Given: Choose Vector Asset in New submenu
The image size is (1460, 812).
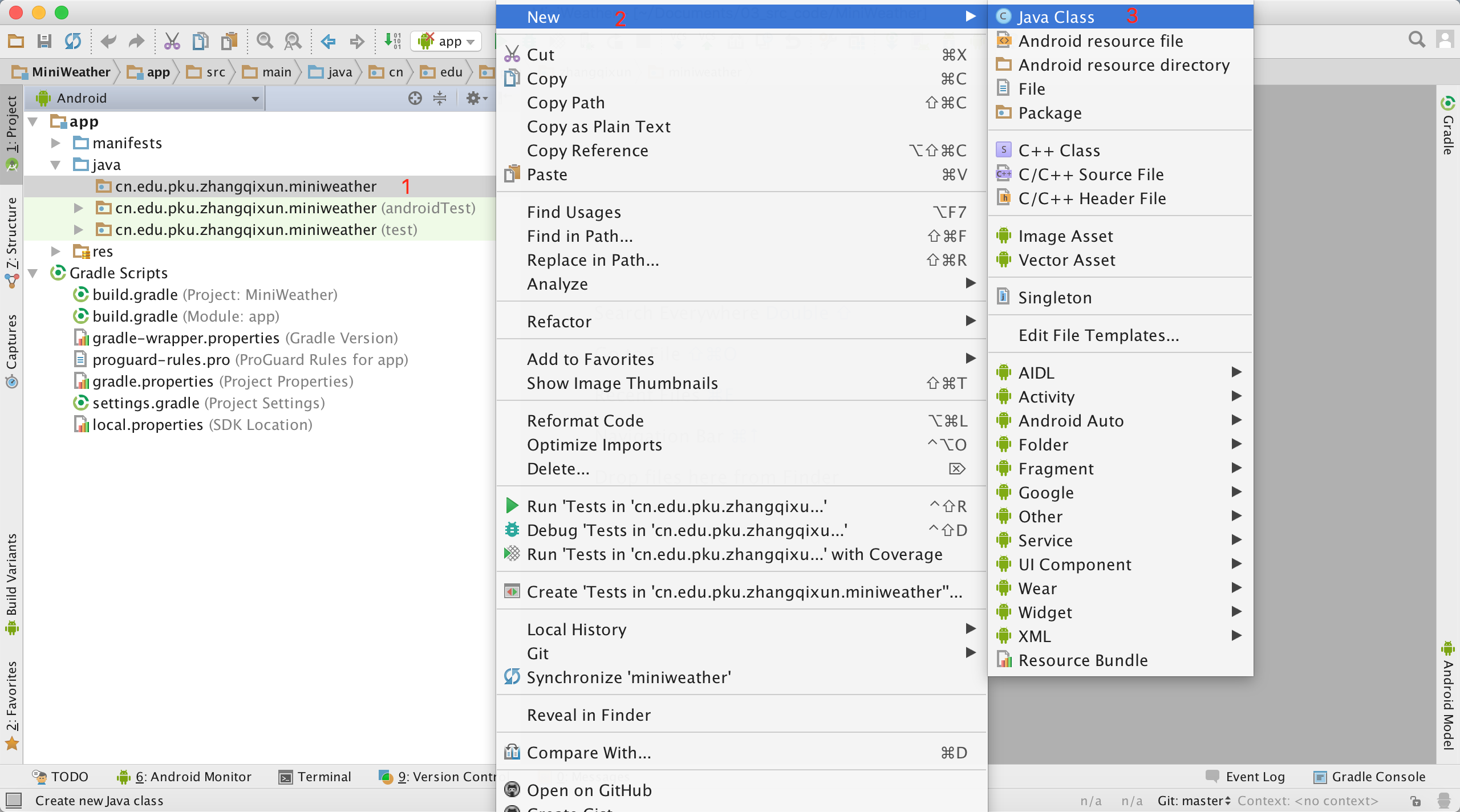Looking at the screenshot, I should [x=1120, y=260].
